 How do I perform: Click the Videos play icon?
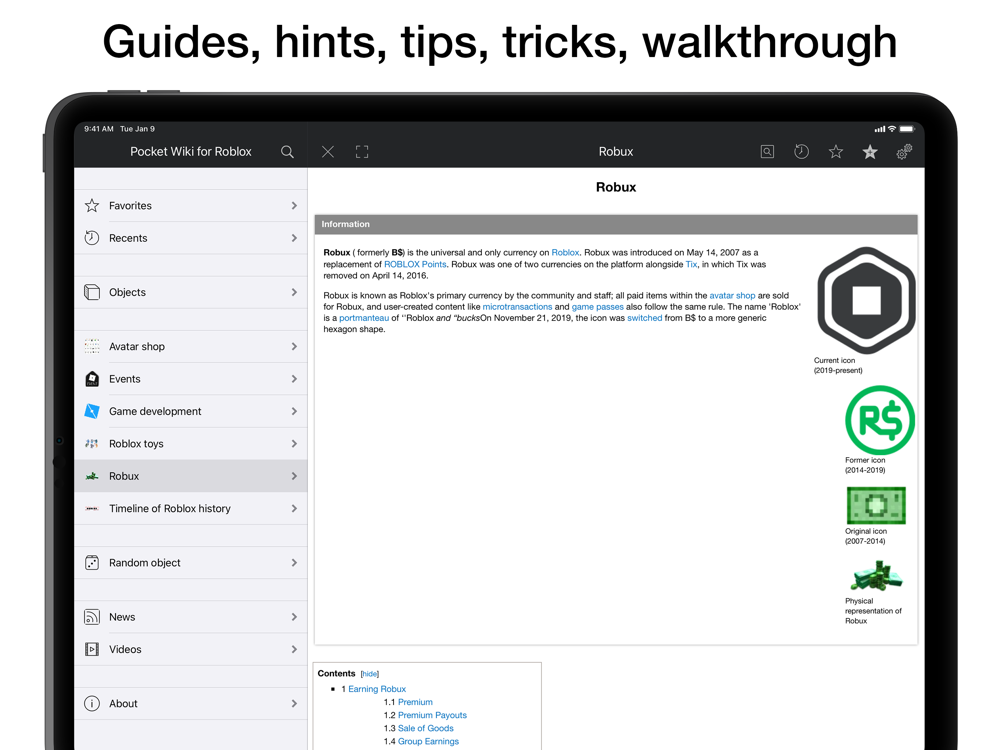(x=92, y=649)
